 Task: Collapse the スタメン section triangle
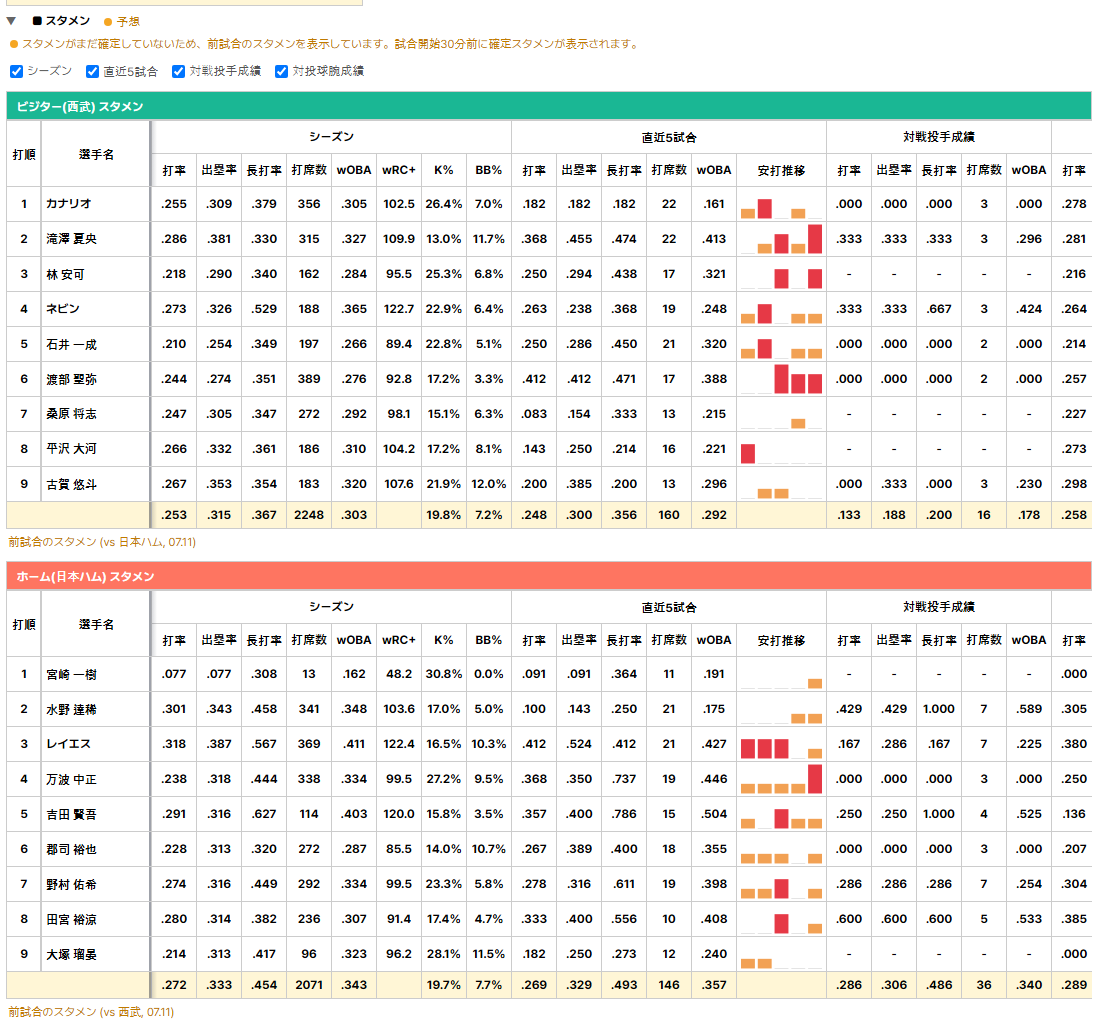pos(11,21)
